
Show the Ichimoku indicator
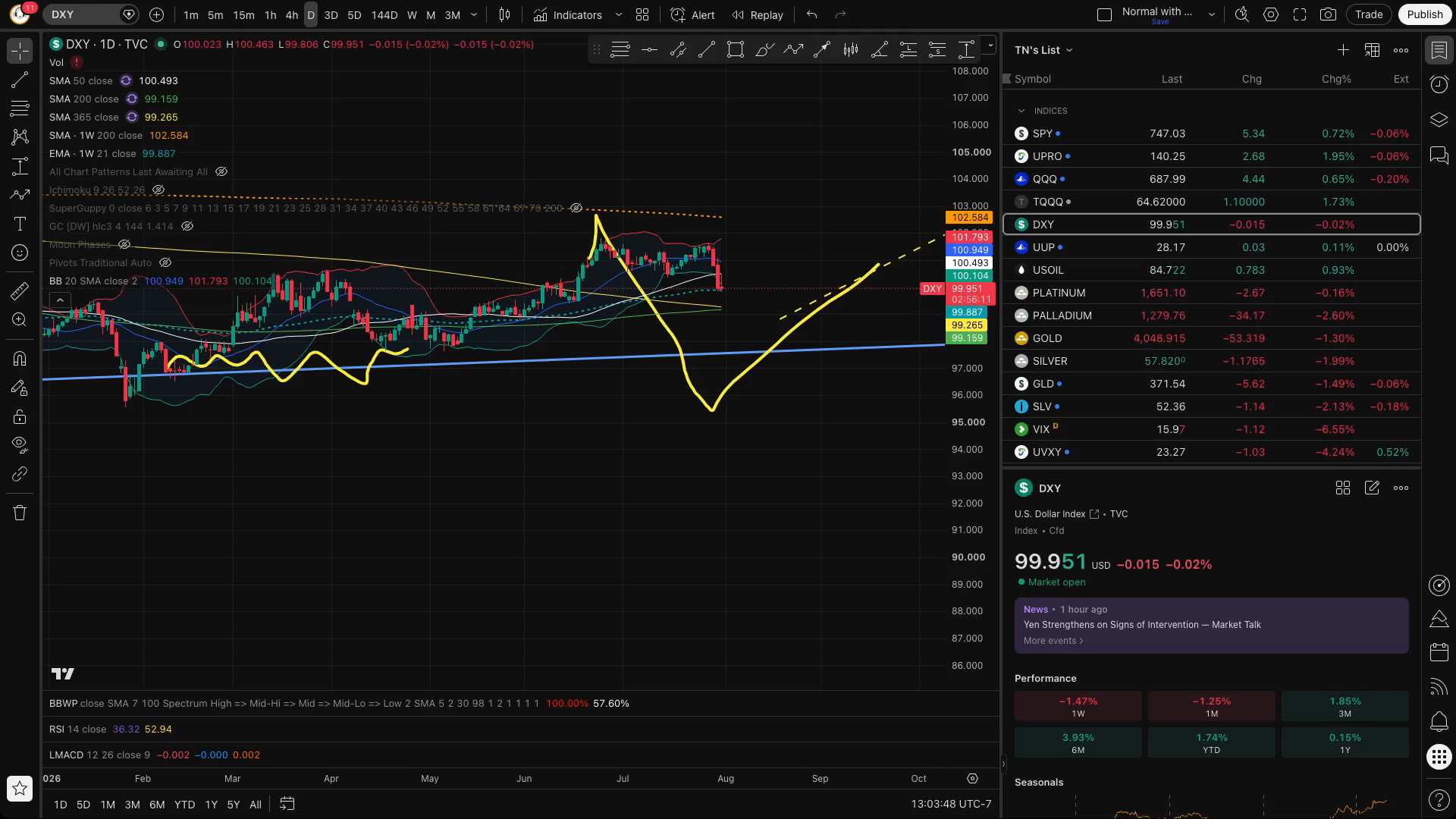[158, 190]
